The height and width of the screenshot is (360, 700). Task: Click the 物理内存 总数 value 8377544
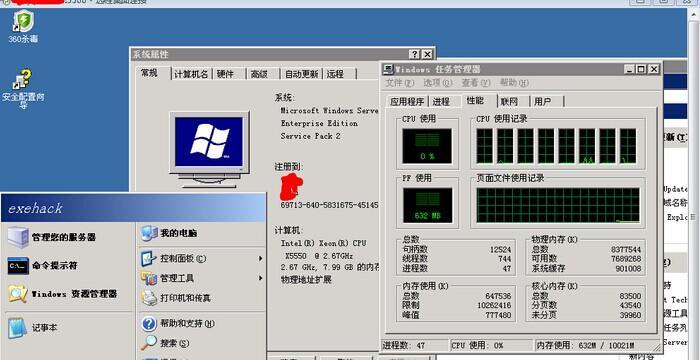[x=626, y=250]
